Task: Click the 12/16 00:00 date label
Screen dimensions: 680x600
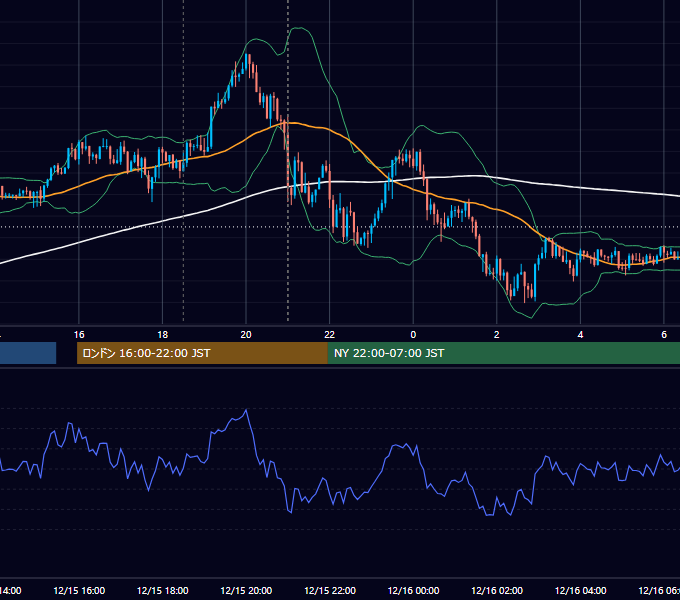Action: point(413,590)
